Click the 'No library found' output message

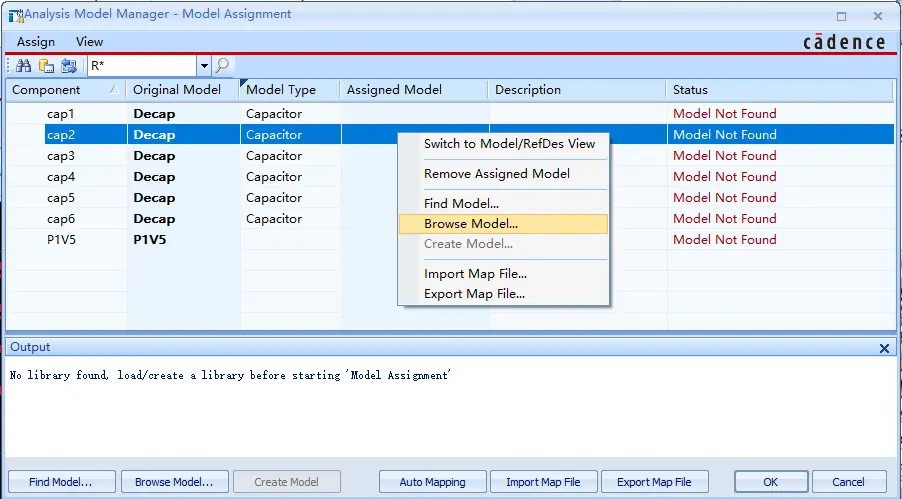(230, 375)
